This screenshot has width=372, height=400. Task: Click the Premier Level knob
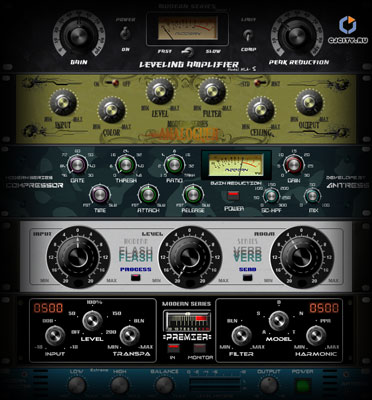[x=93, y=321]
